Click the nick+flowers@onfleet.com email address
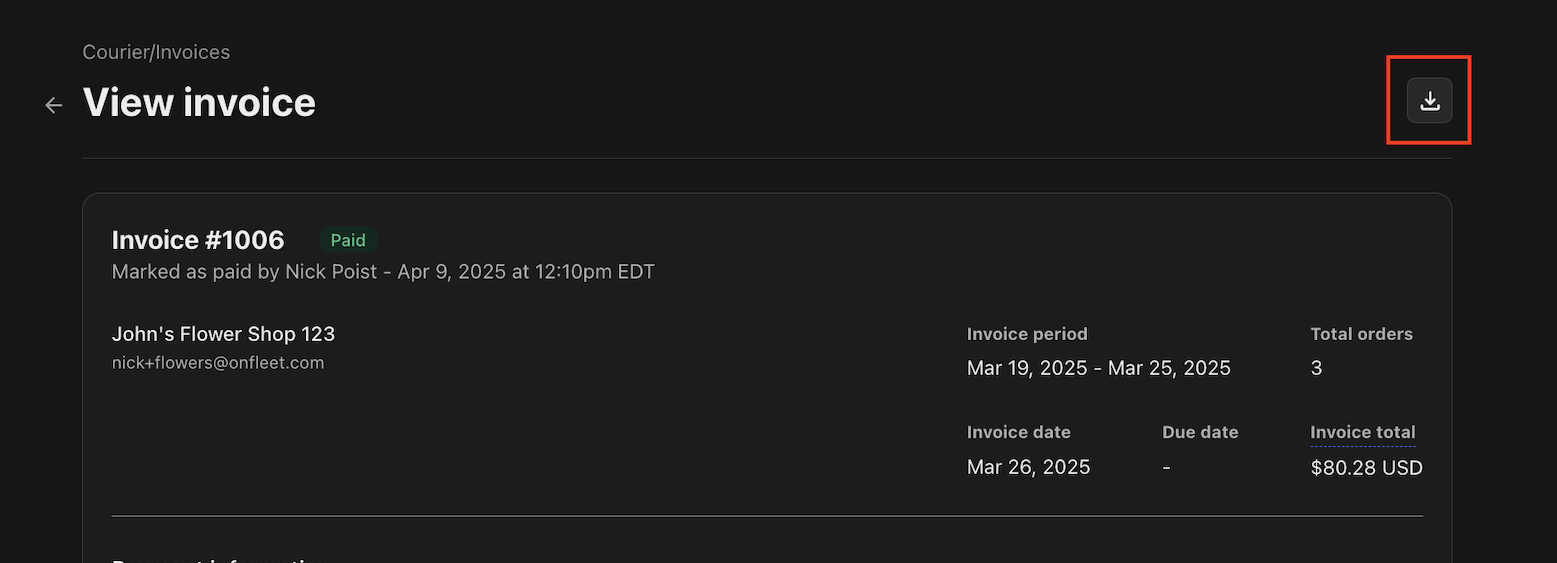 click(x=218, y=363)
